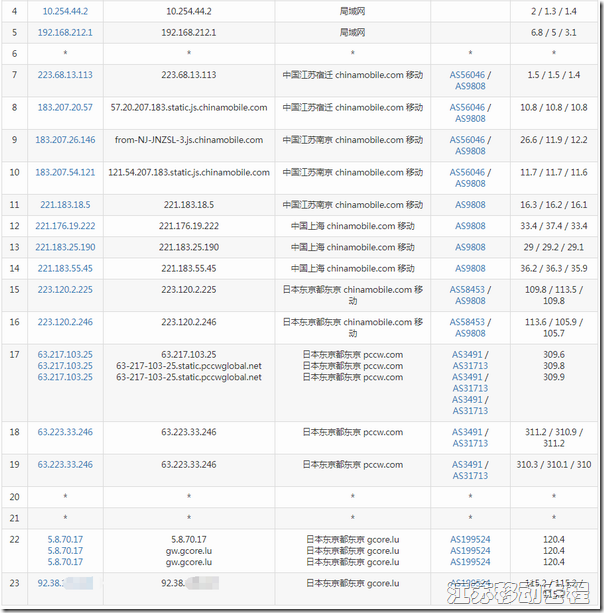Select hostname 57.20.207.183.static.js.chinamobile.com
The image size is (604, 613).
point(189,108)
